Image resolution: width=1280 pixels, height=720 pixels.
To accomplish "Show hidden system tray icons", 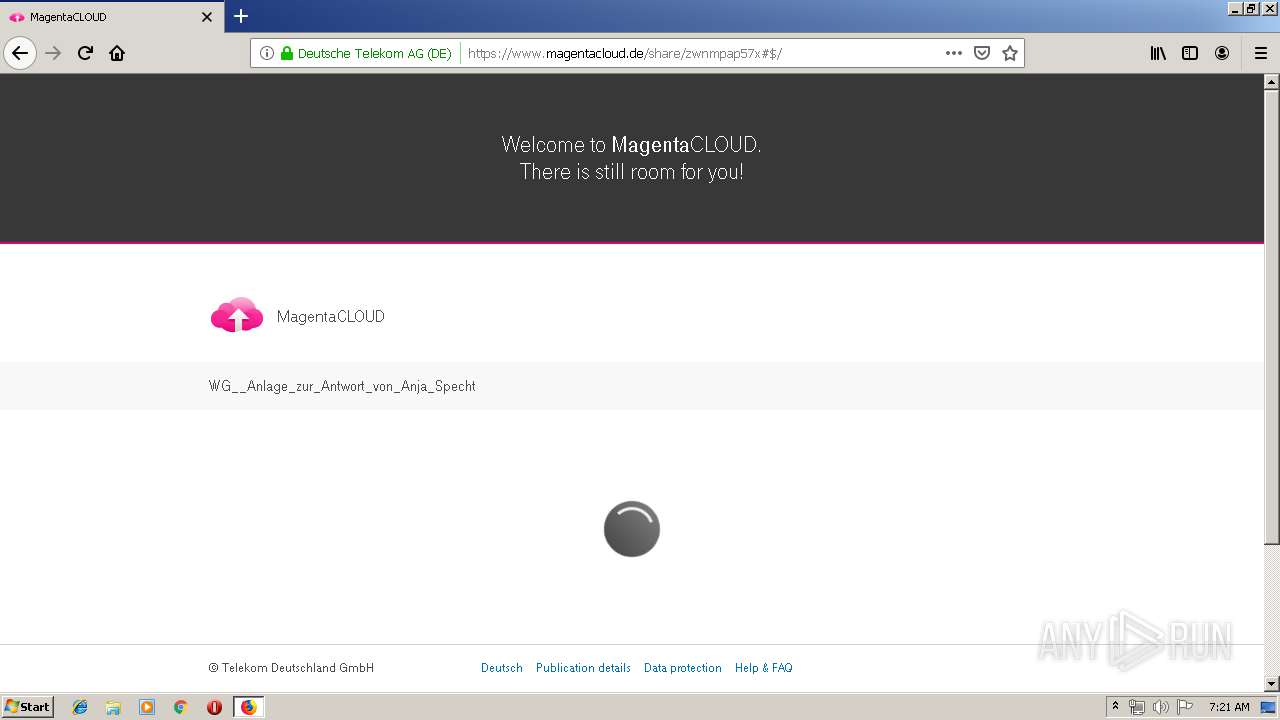I will click(x=1115, y=707).
